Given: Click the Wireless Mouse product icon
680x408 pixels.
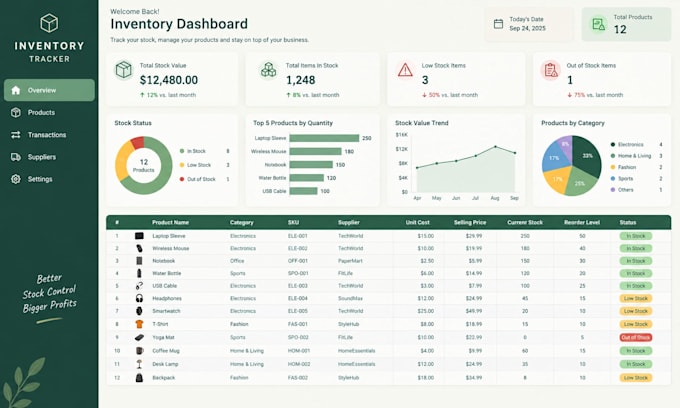Looking at the screenshot, I should coord(139,248).
